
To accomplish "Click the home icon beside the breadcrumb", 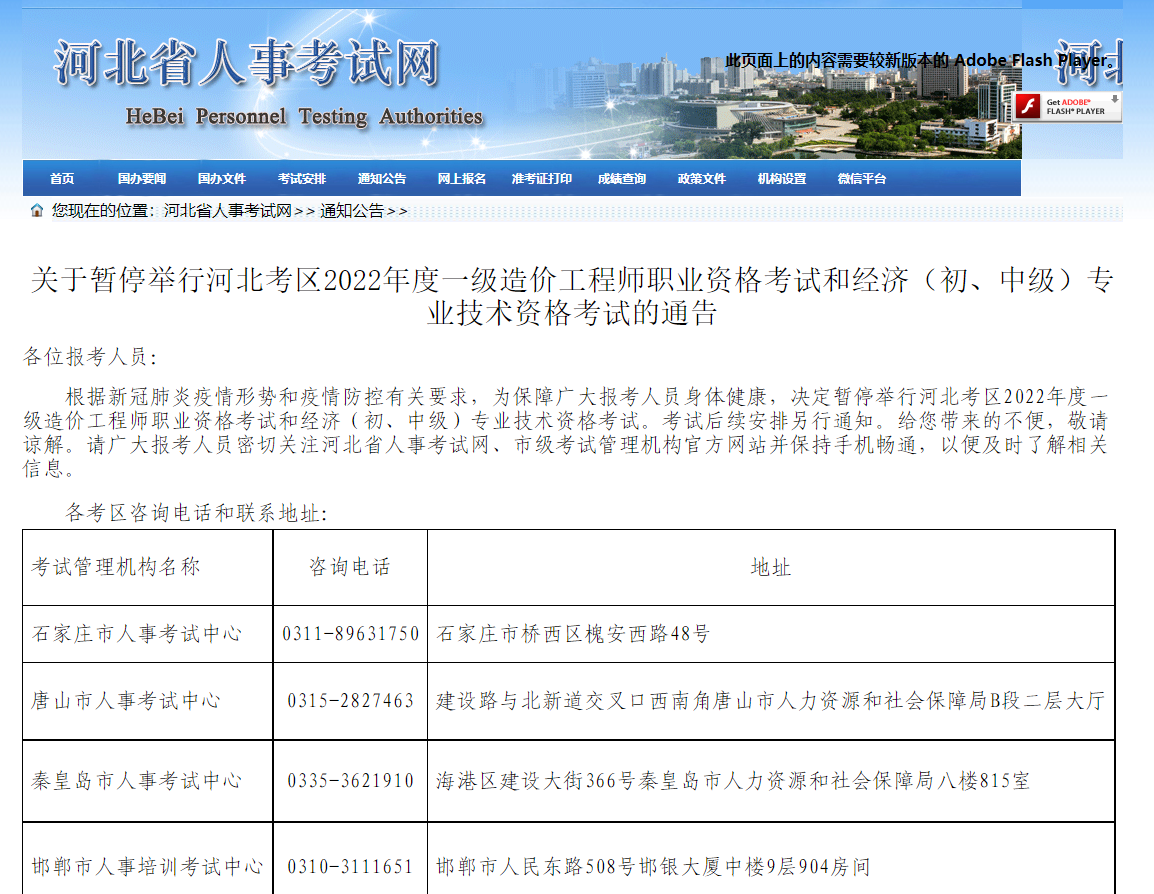I will (37, 211).
